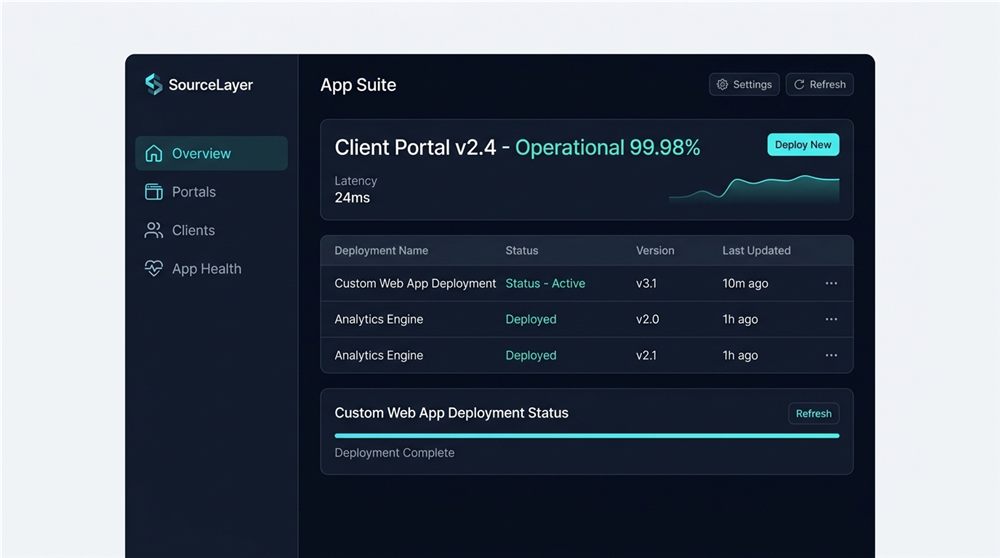
Task: Click Deployed status in the v2.0 row
Action: 531,319
